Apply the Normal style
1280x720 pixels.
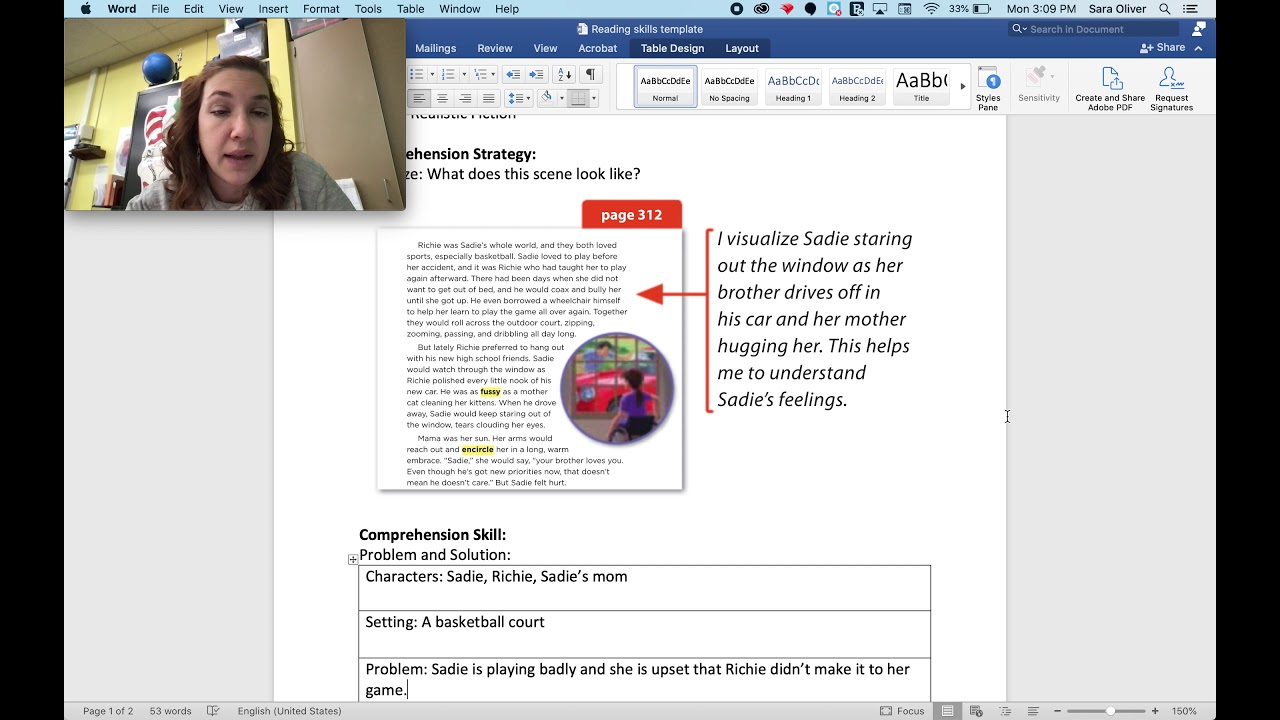pyautogui.click(x=665, y=87)
